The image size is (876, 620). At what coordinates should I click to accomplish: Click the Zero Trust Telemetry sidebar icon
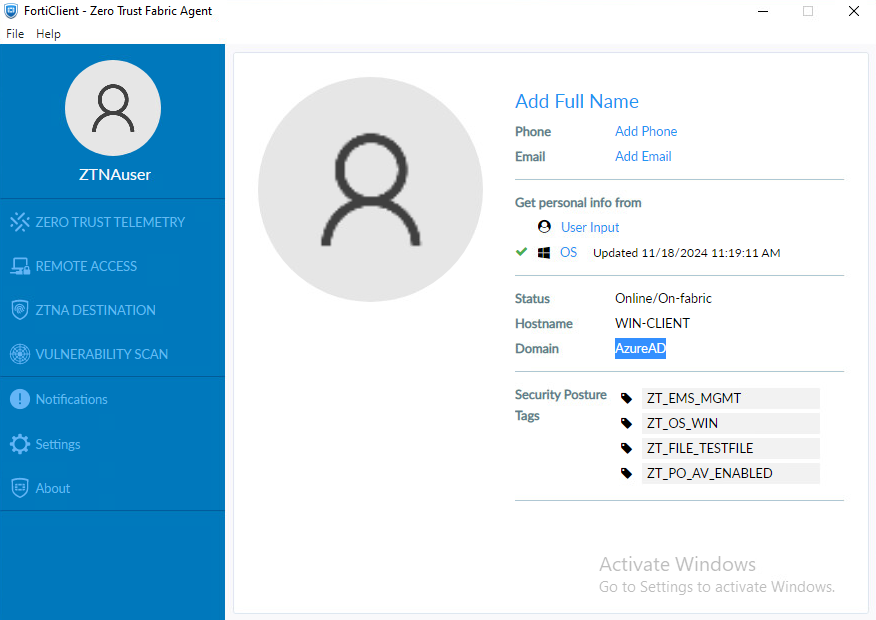pos(20,222)
